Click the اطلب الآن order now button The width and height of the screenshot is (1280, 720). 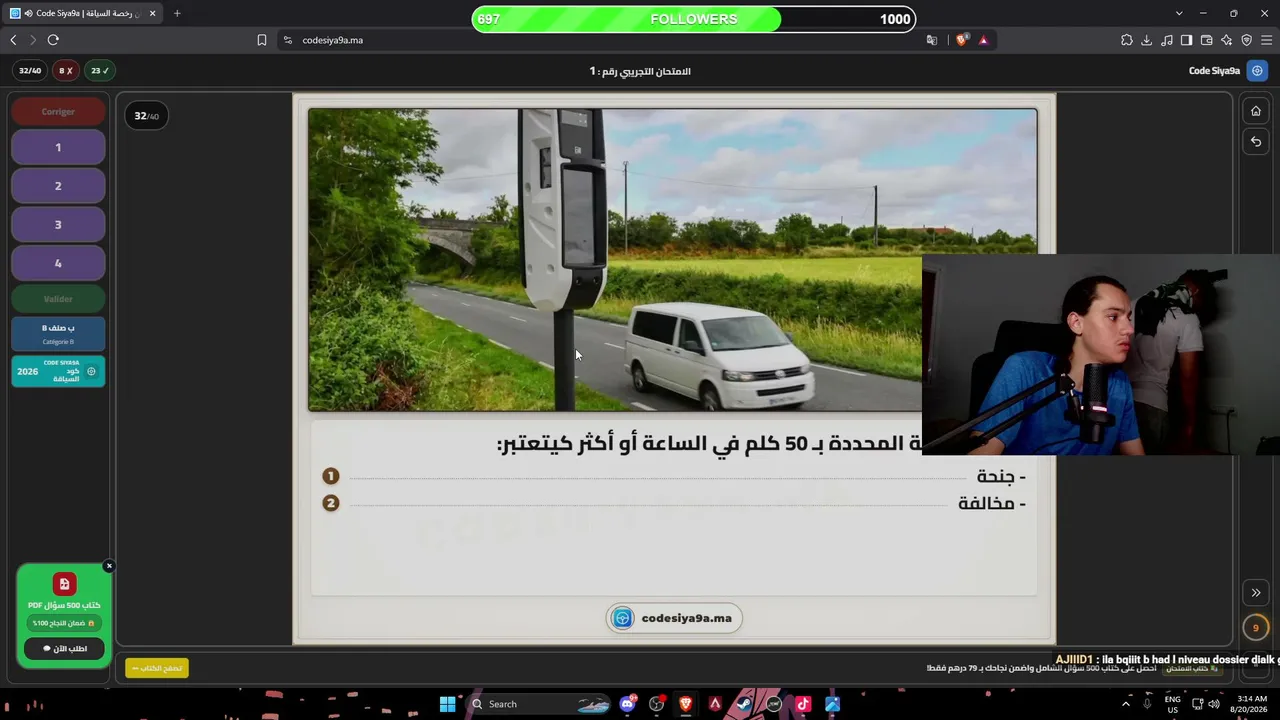[x=64, y=649]
